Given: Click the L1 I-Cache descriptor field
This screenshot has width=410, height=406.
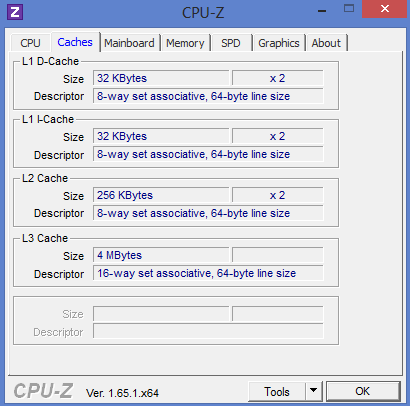Looking at the screenshot, I should (208, 154).
